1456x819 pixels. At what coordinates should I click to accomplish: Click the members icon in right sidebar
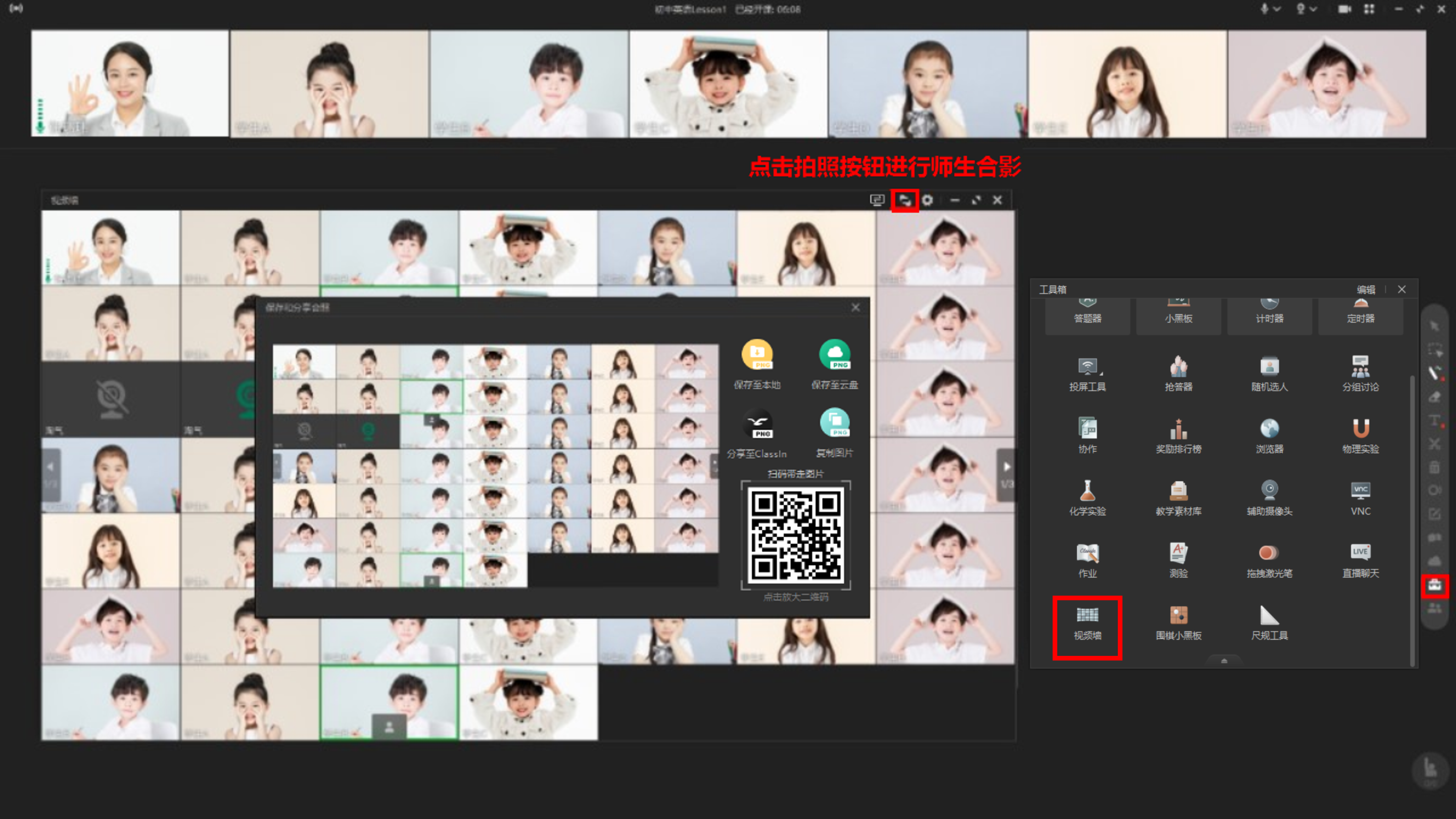pyautogui.click(x=1434, y=608)
